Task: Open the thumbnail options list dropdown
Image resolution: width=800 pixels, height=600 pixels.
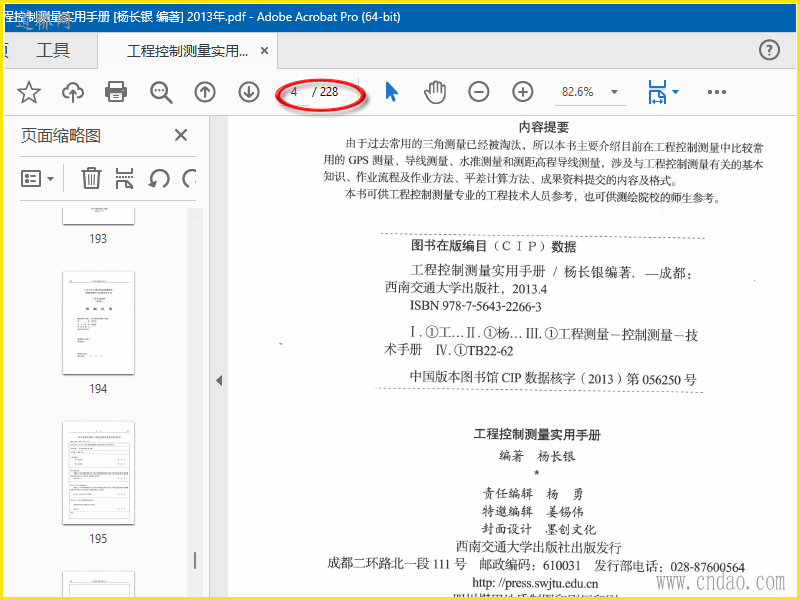Action: pyautogui.click(x=37, y=179)
